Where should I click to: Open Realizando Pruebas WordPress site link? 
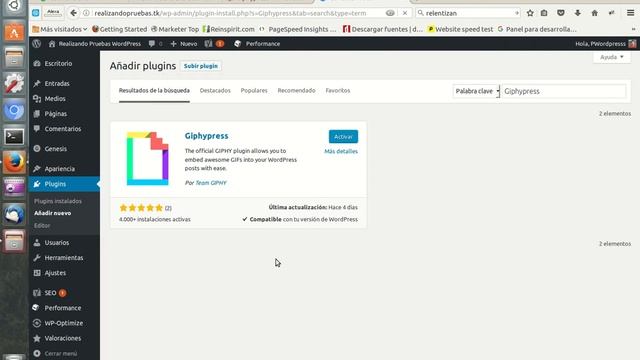95,44
